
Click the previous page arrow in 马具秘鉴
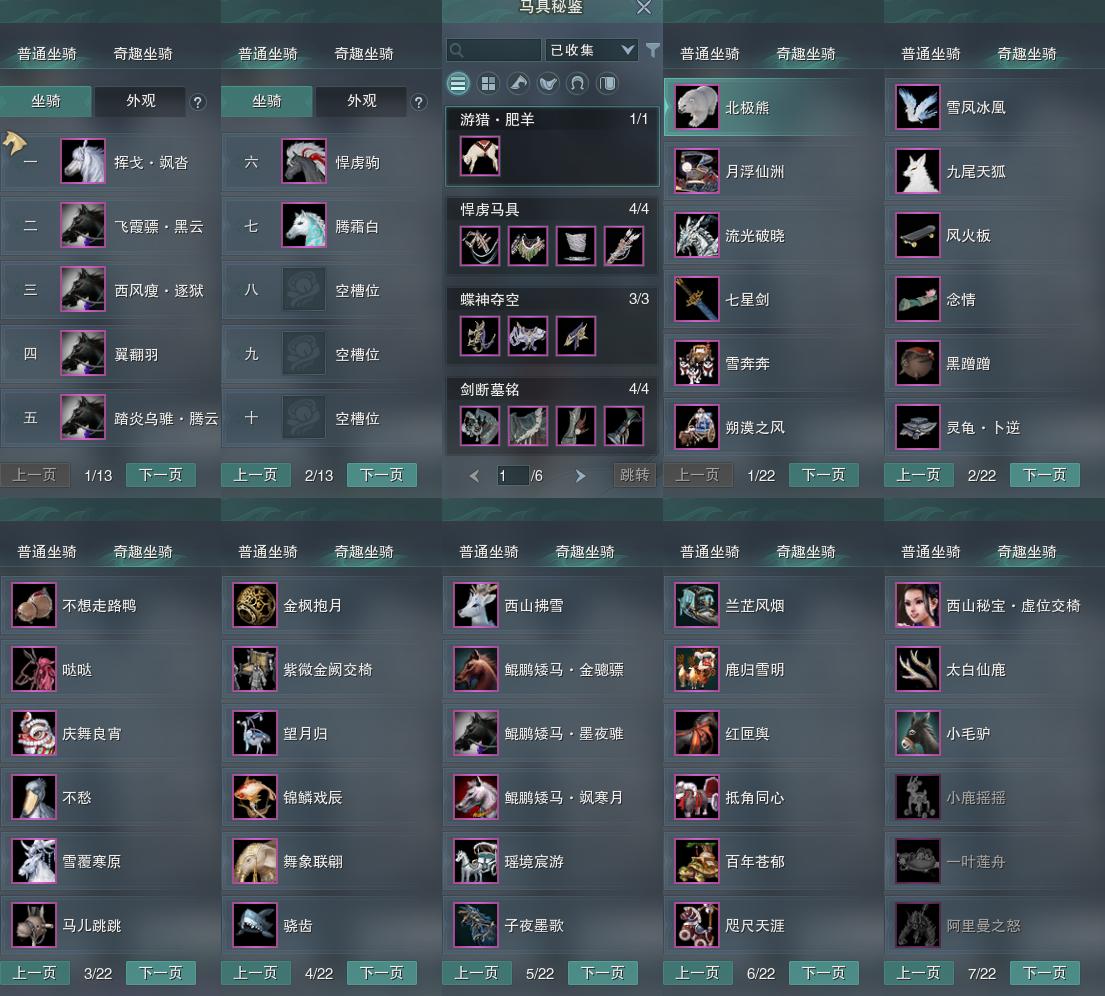point(474,476)
